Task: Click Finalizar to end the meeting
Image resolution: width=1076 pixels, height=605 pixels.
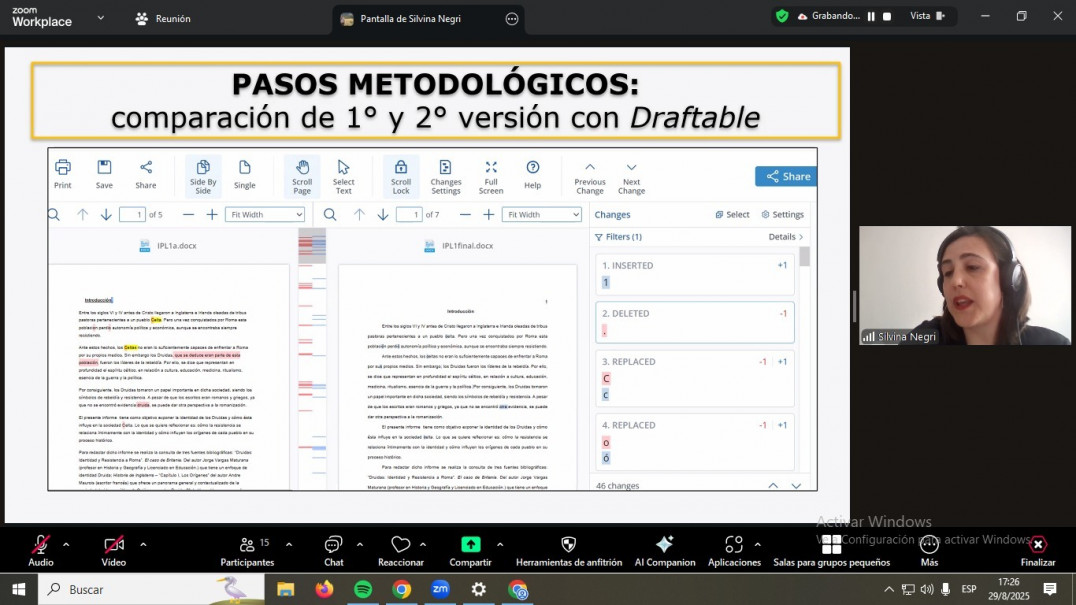Action: pos(1038,551)
